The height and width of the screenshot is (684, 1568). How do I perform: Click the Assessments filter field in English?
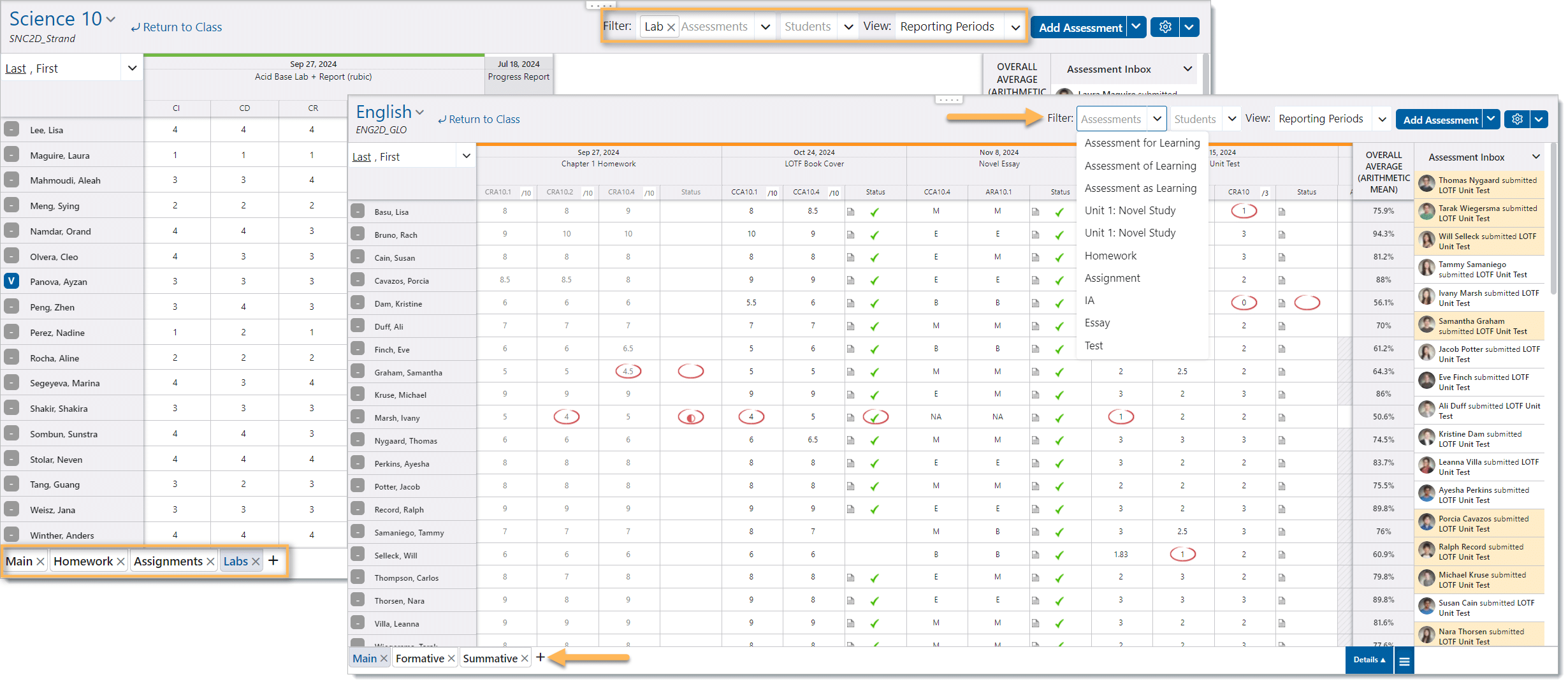tap(1112, 119)
